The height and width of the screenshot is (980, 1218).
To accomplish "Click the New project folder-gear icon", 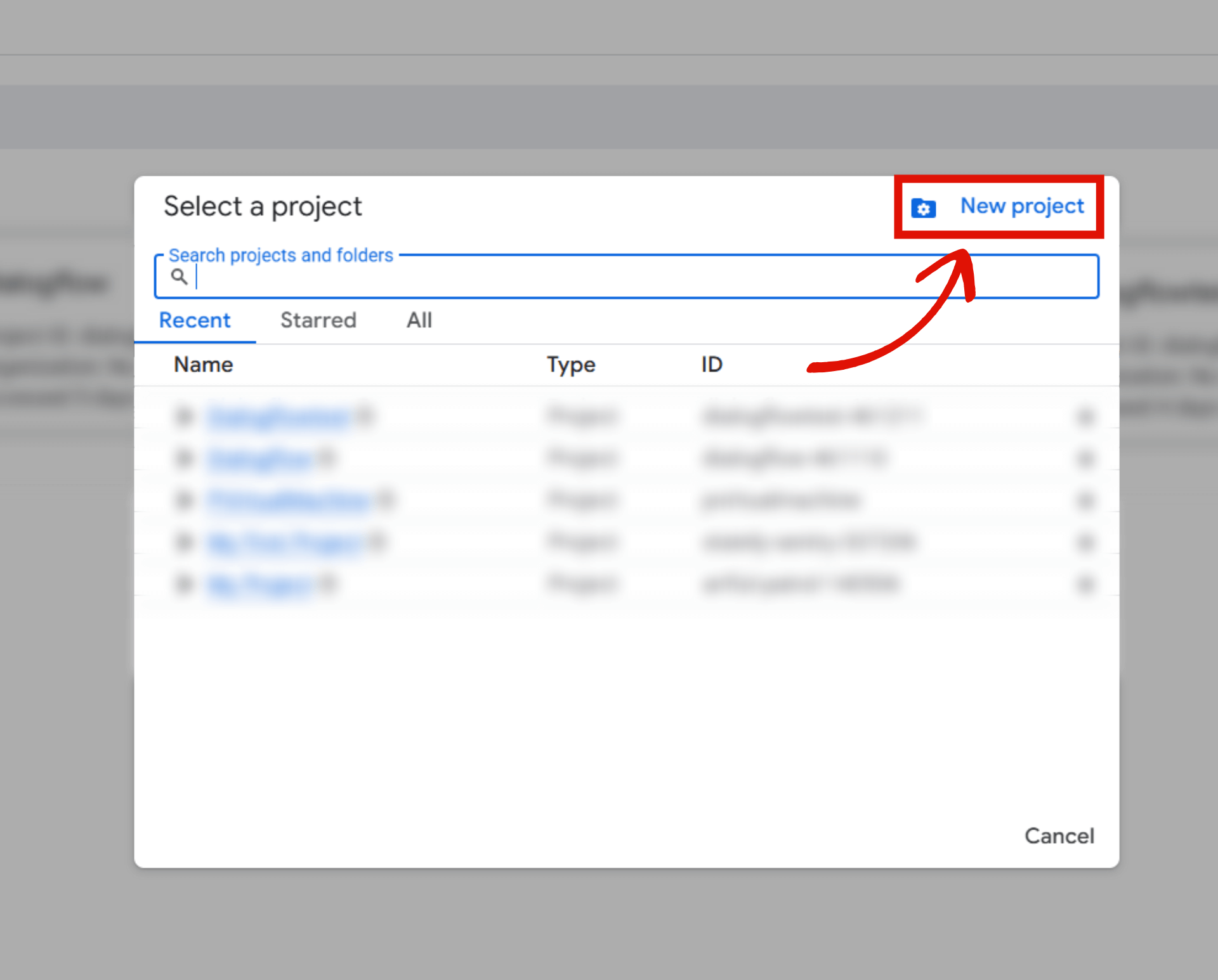I will pos(923,208).
